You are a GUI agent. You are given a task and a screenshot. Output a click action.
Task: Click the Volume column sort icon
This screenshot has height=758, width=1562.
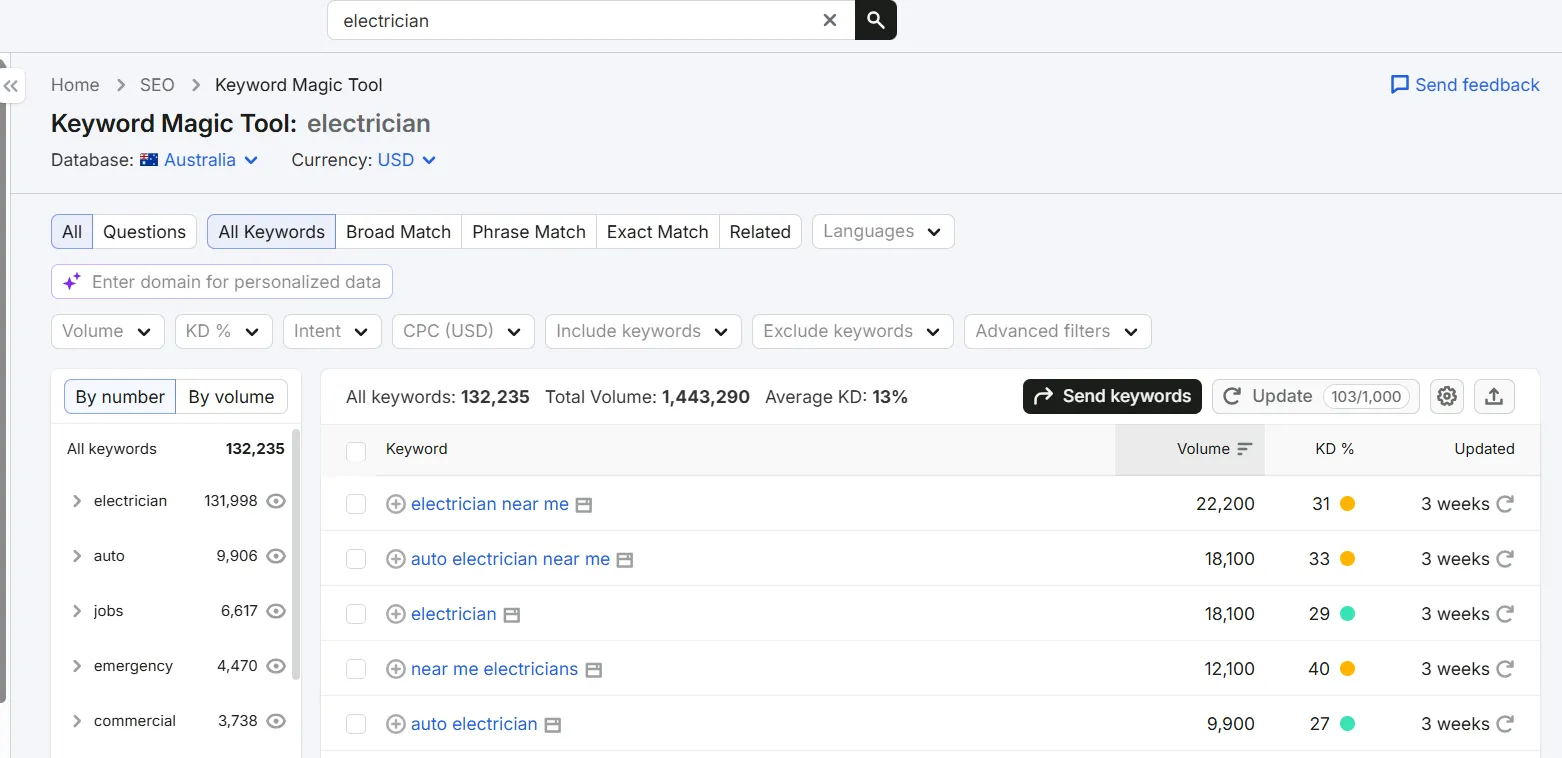(x=1245, y=449)
